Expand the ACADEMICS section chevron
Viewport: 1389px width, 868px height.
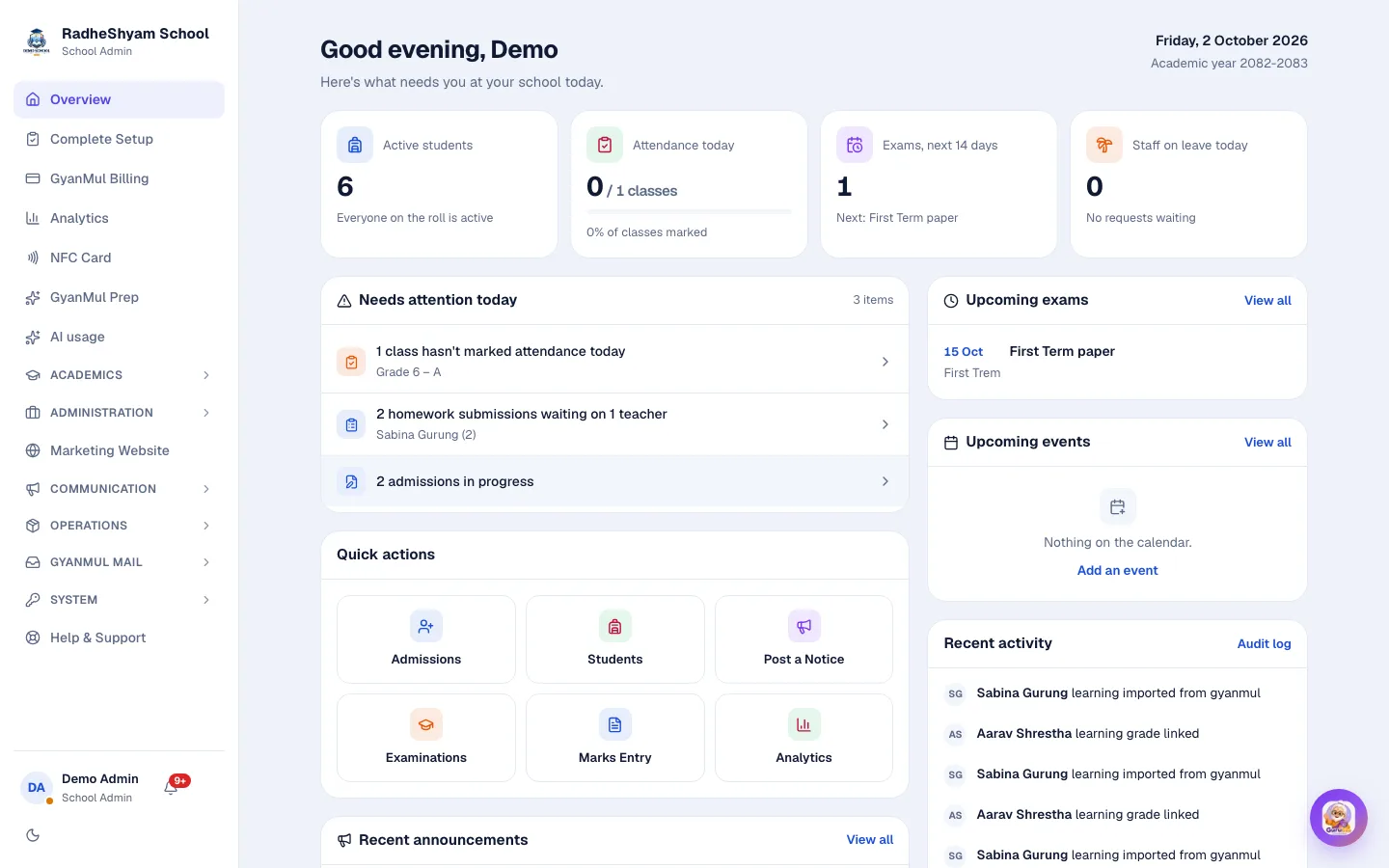[x=206, y=375]
